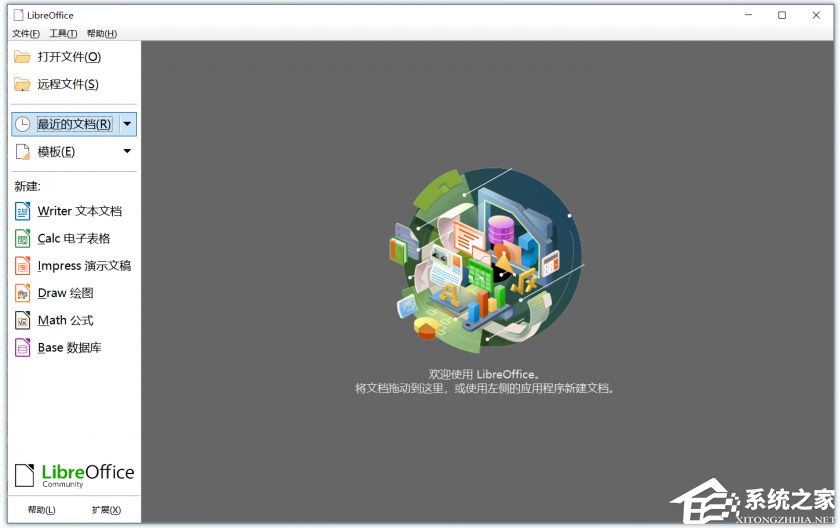
Task: Expand the 最近的文档 dropdown arrow
Action: point(128,124)
